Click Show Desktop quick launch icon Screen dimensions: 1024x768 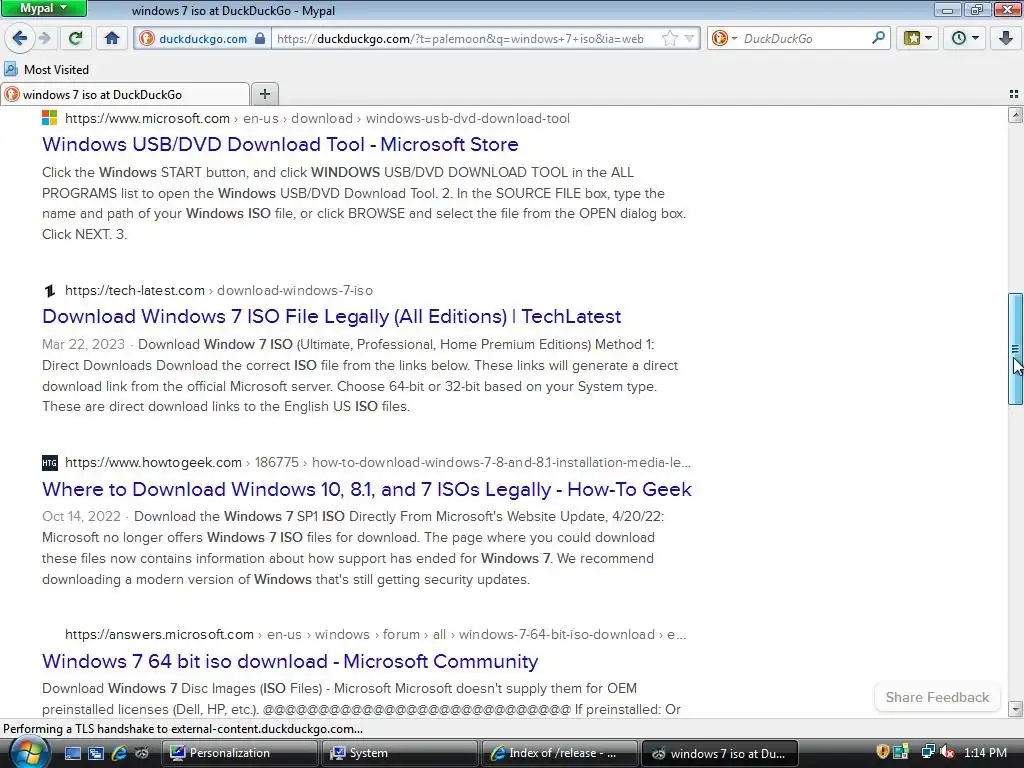72,753
